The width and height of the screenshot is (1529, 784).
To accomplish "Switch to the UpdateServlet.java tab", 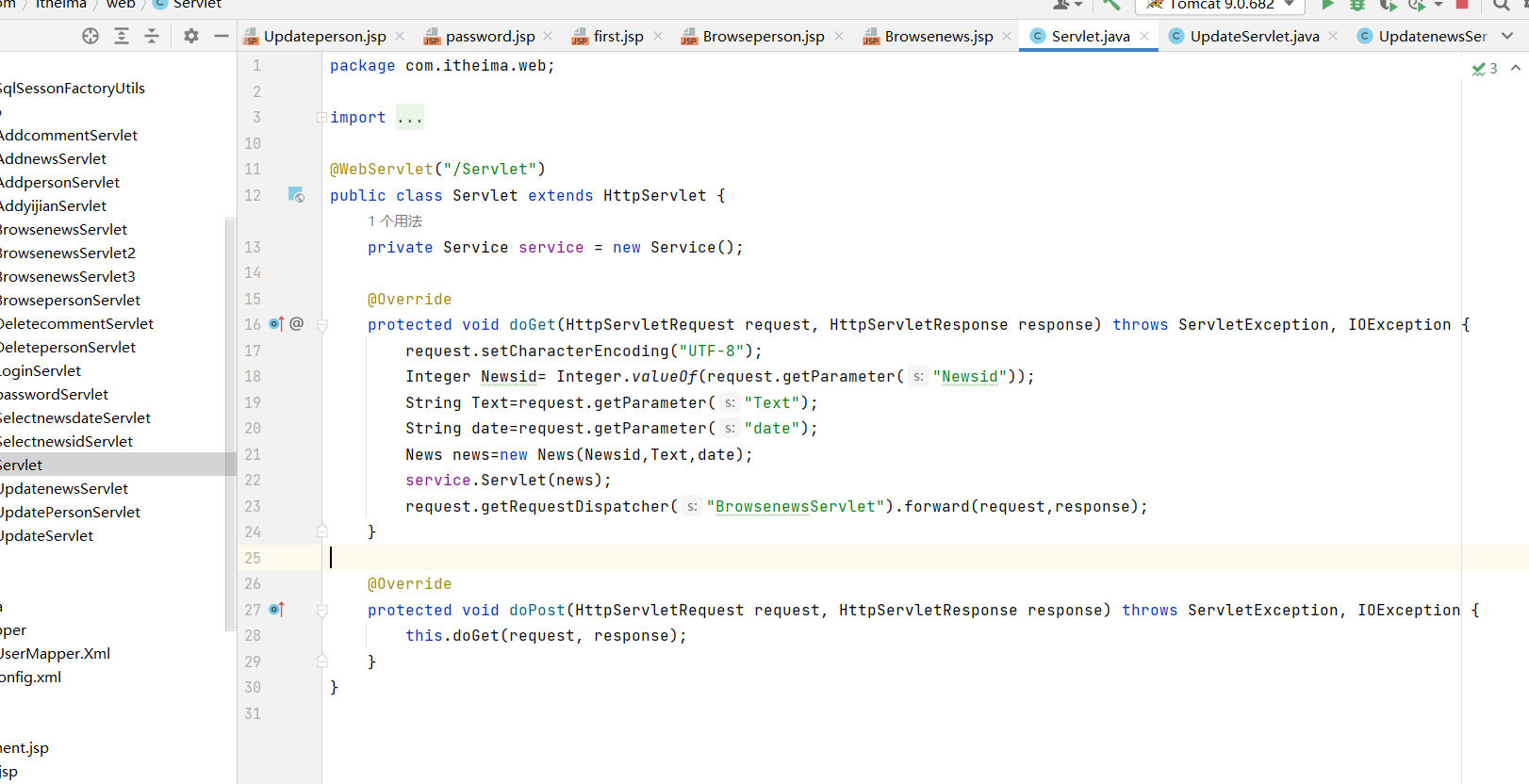I will (1254, 36).
